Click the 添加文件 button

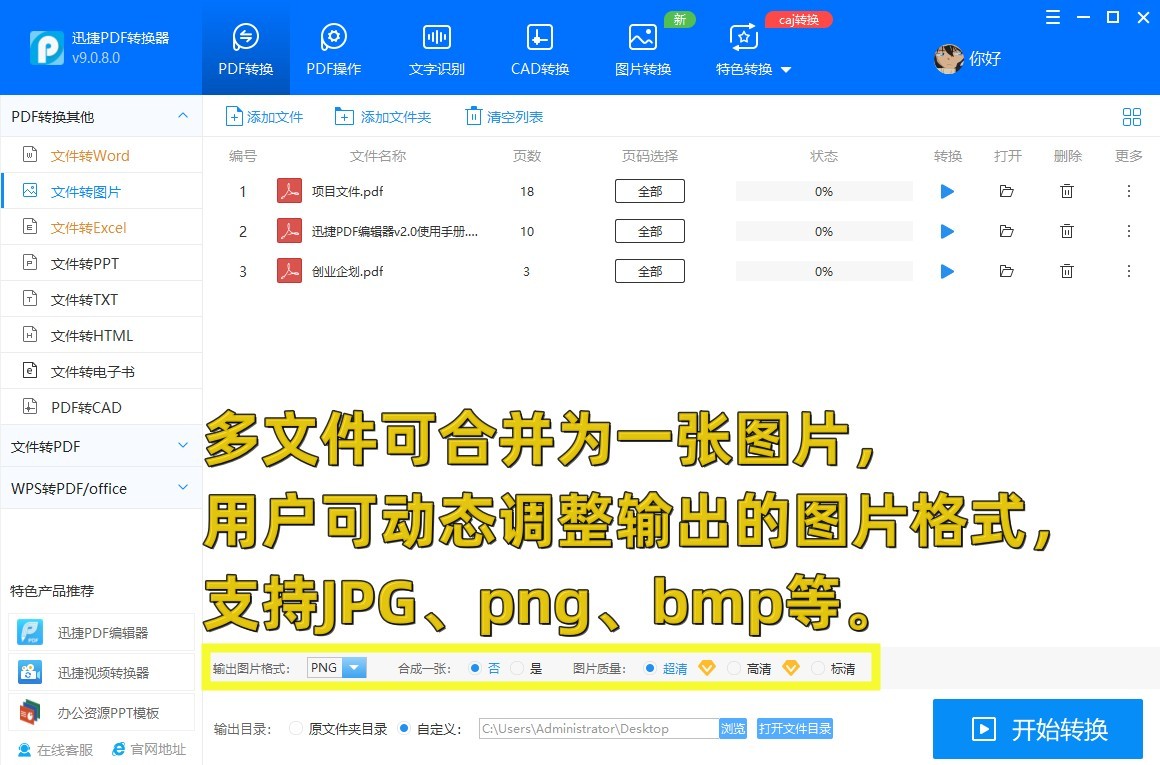(264, 117)
